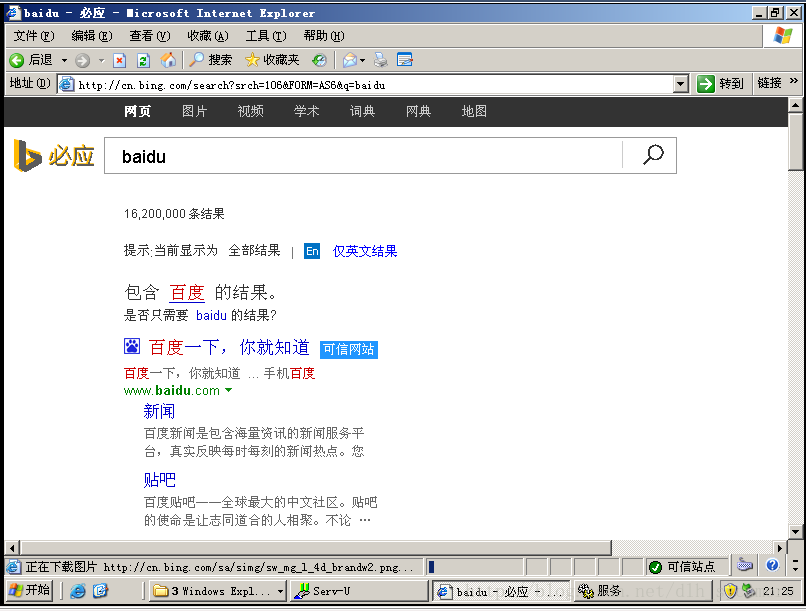Click the keyboard language bar icon
This screenshot has width=806, height=611.
pos(745,565)
